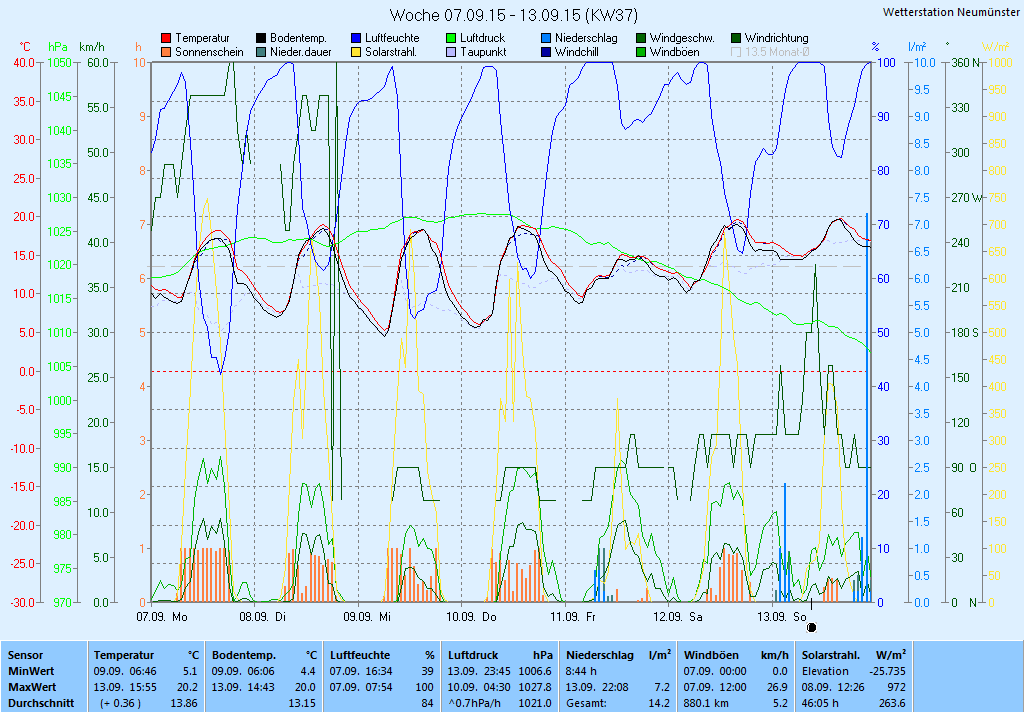Select the 10.09. Do day label
The width and height of the screenshot is (1024, 712).
pos(472,617)
